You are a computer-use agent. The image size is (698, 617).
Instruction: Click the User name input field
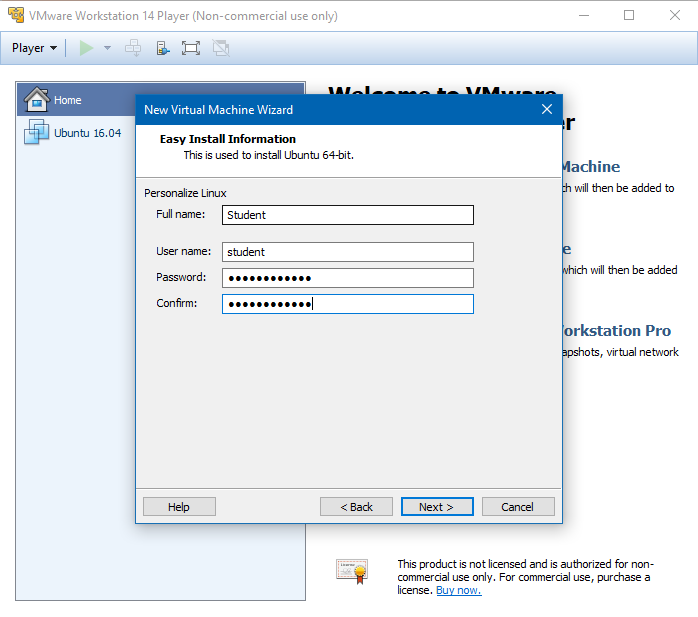[348, 252]
